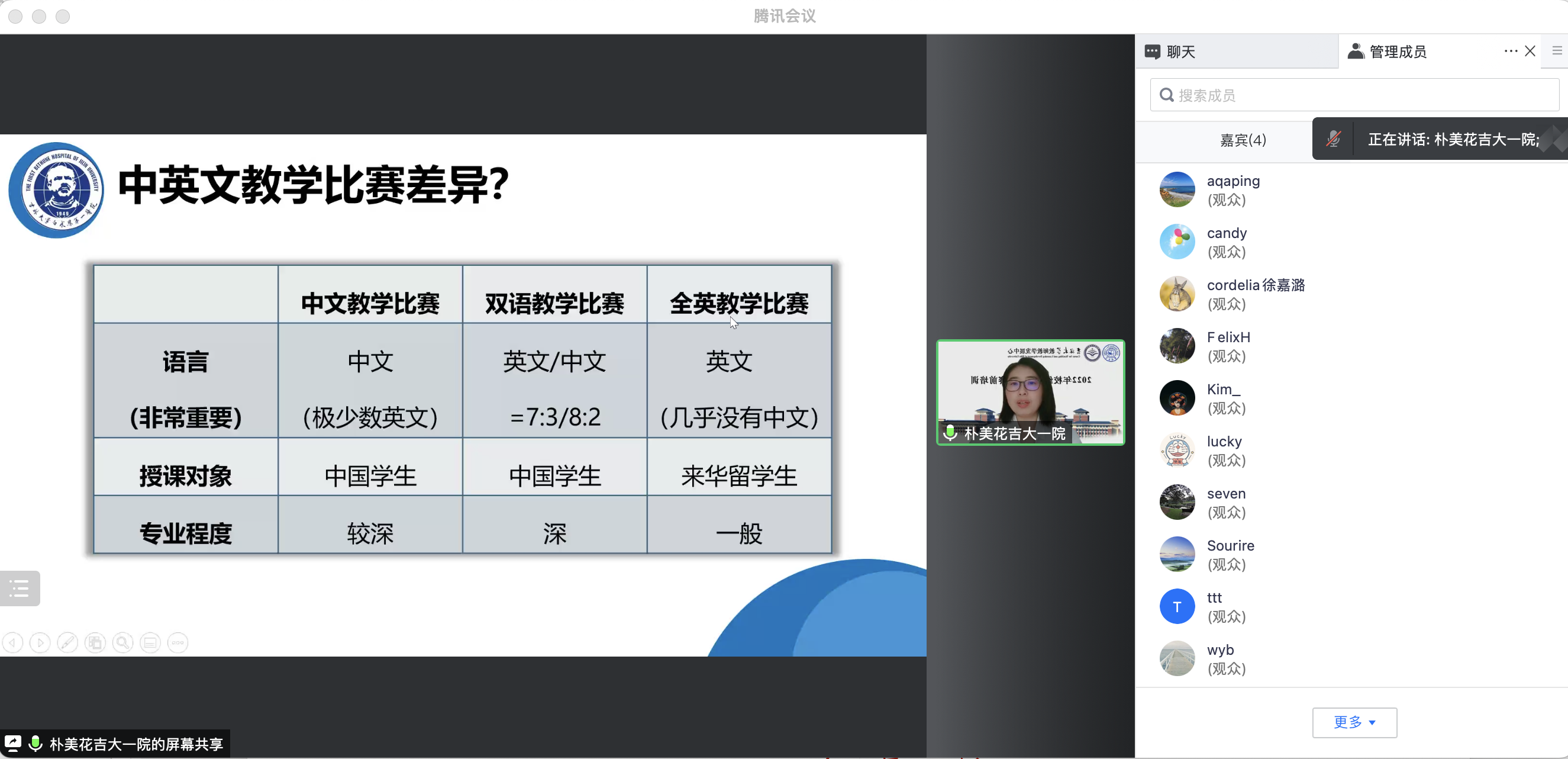The width and height of the screenshot is (1568, 759).
Task: Open the 更多 dropdown button
Action: point(1354,722)
